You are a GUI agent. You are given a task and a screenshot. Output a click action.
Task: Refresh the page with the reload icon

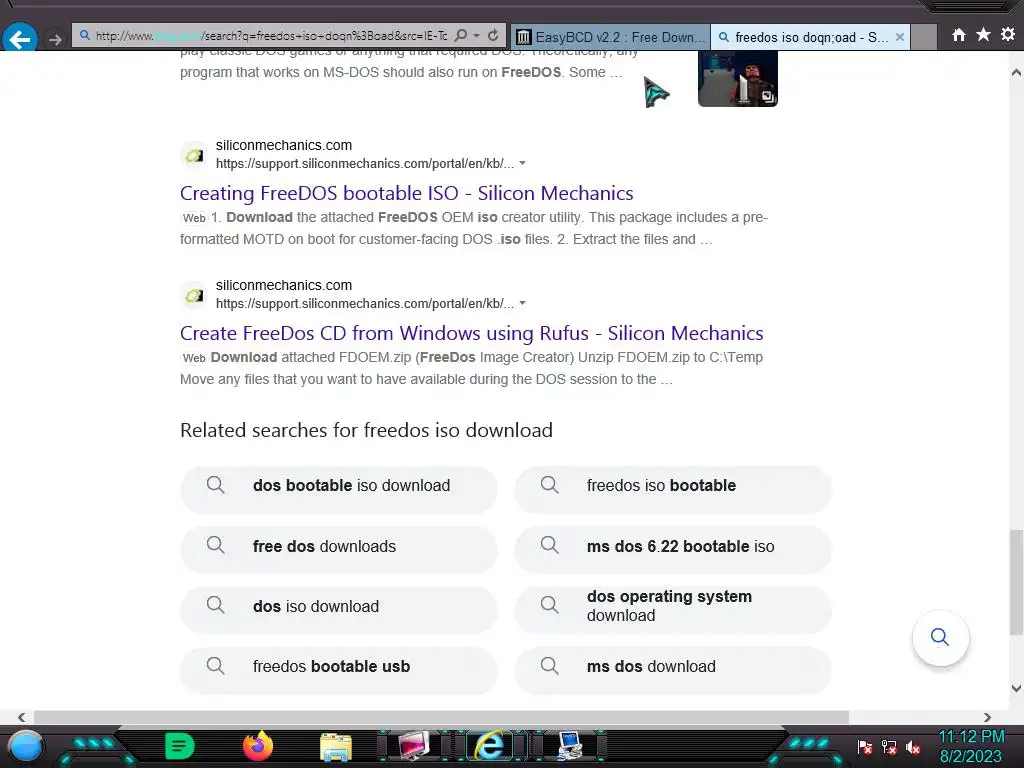tap(494, 35)
